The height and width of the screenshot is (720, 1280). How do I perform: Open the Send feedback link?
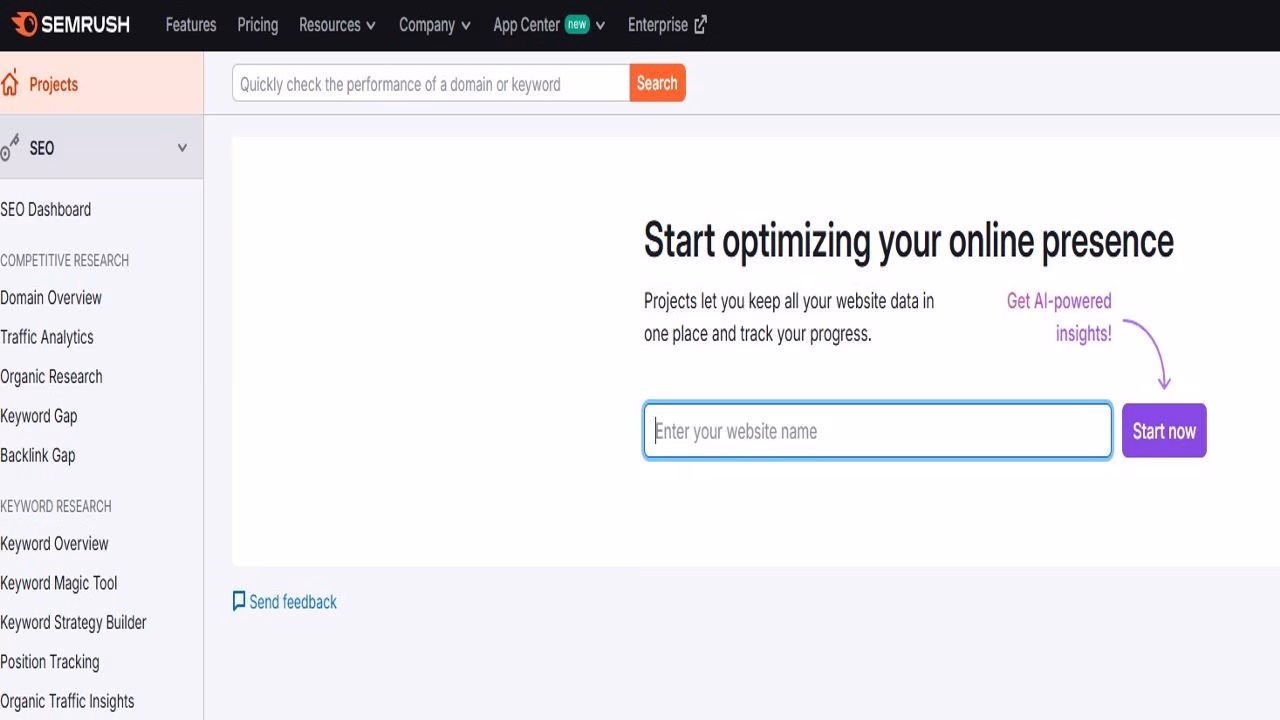292,601
